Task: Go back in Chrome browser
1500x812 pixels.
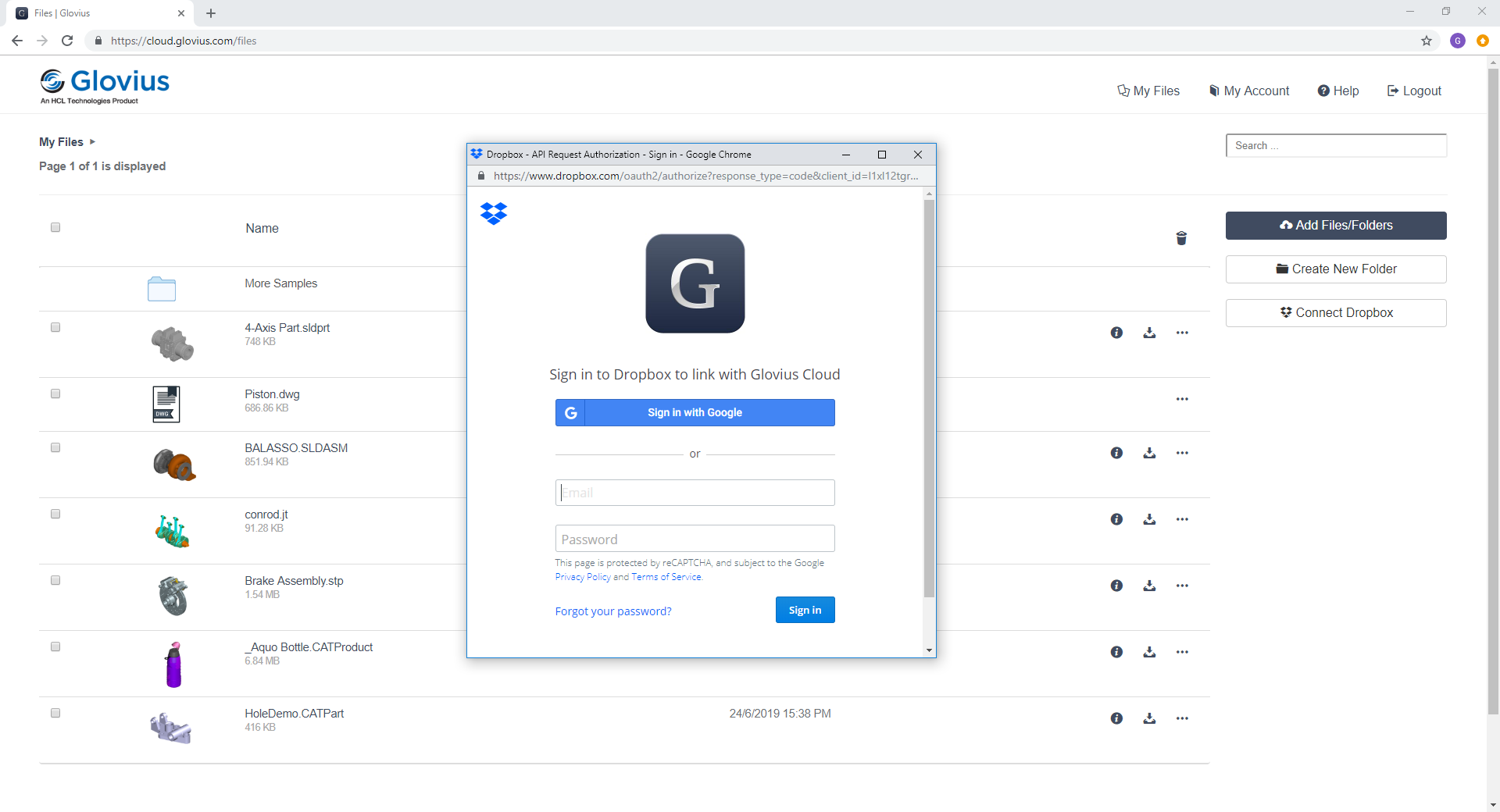Action: pos(17,41)
